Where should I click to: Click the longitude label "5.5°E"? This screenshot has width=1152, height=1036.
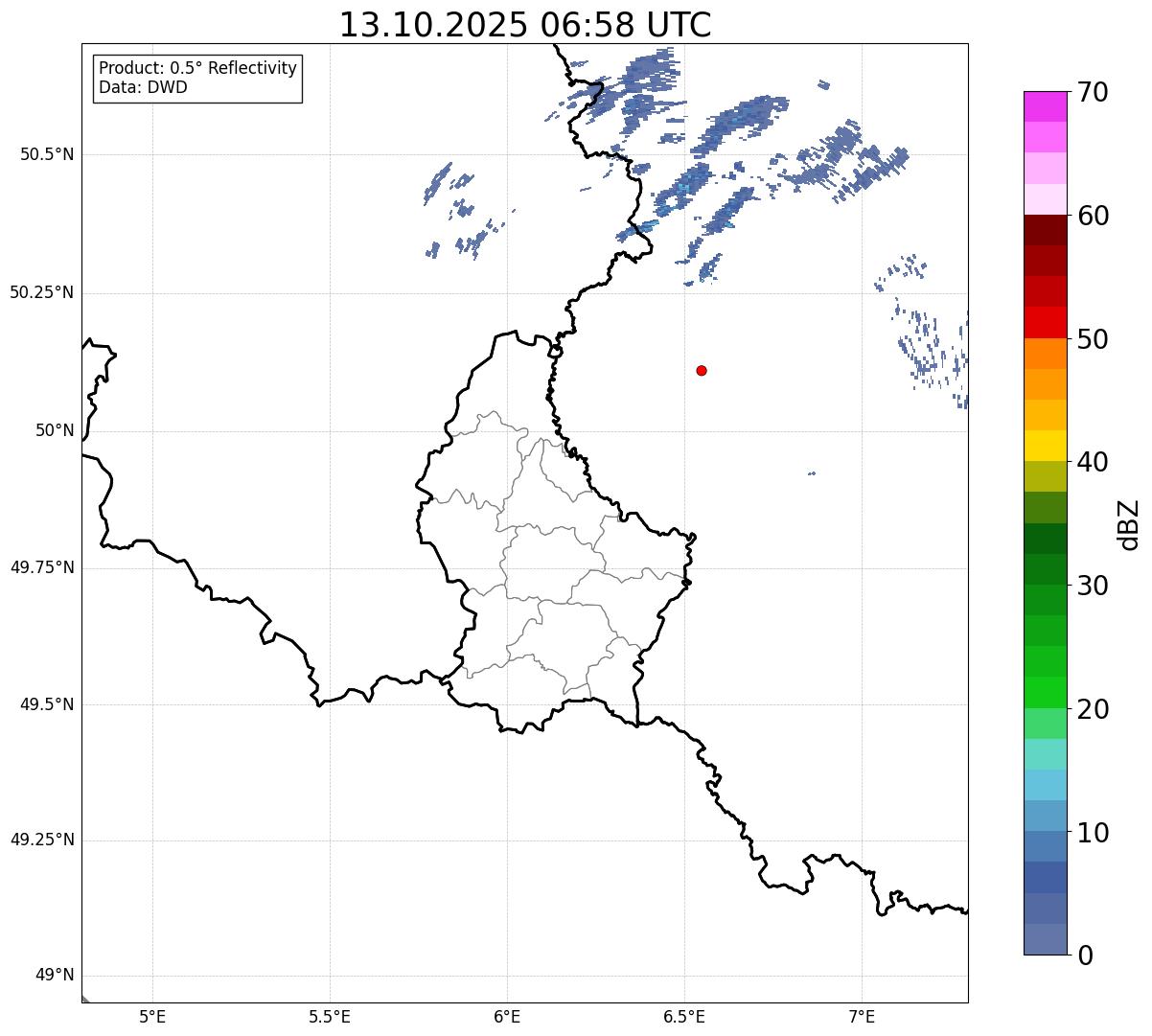pyautogui.click(x=330, y=1016)
